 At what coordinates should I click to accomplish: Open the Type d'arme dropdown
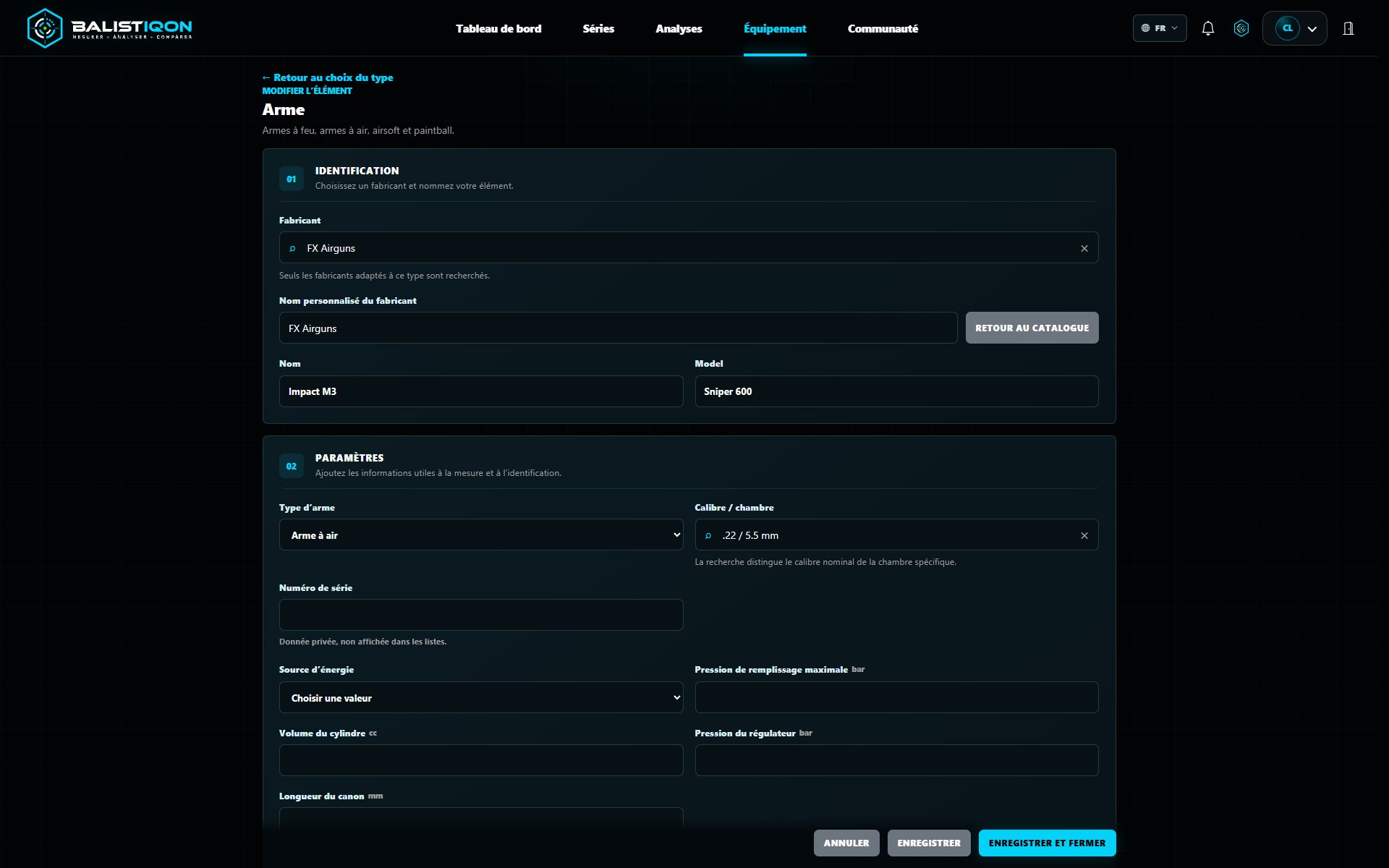[481, 535]
